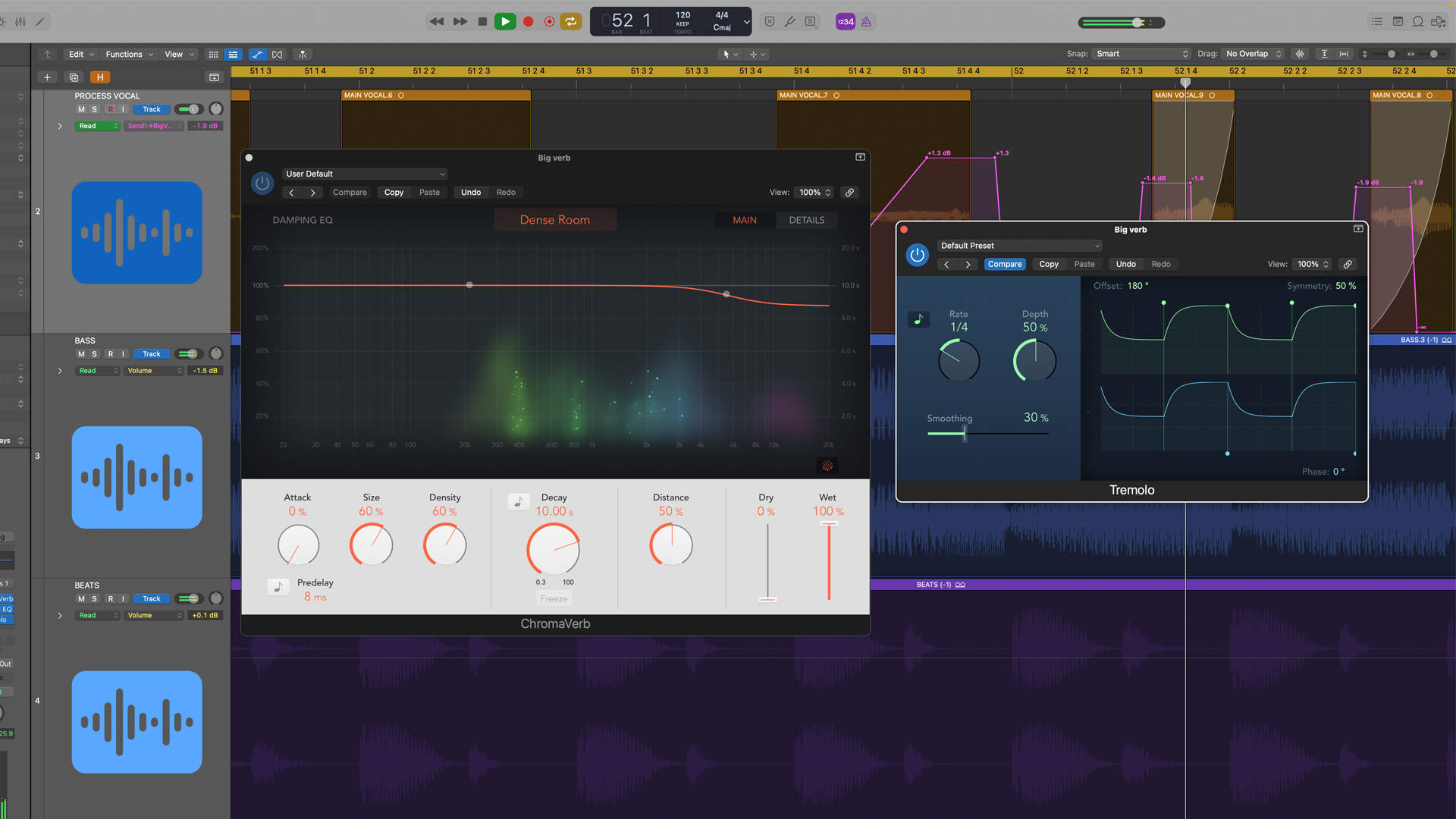1456x819 pixels.
Task: Toggle the Flex view button
Action: (x=278, y=54)
